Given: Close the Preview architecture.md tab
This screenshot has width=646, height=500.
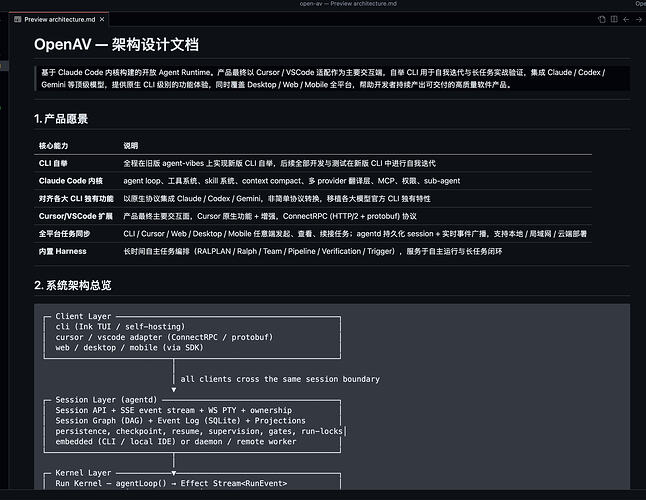Looking at the screenshot, I should click(x=102, y=19).
